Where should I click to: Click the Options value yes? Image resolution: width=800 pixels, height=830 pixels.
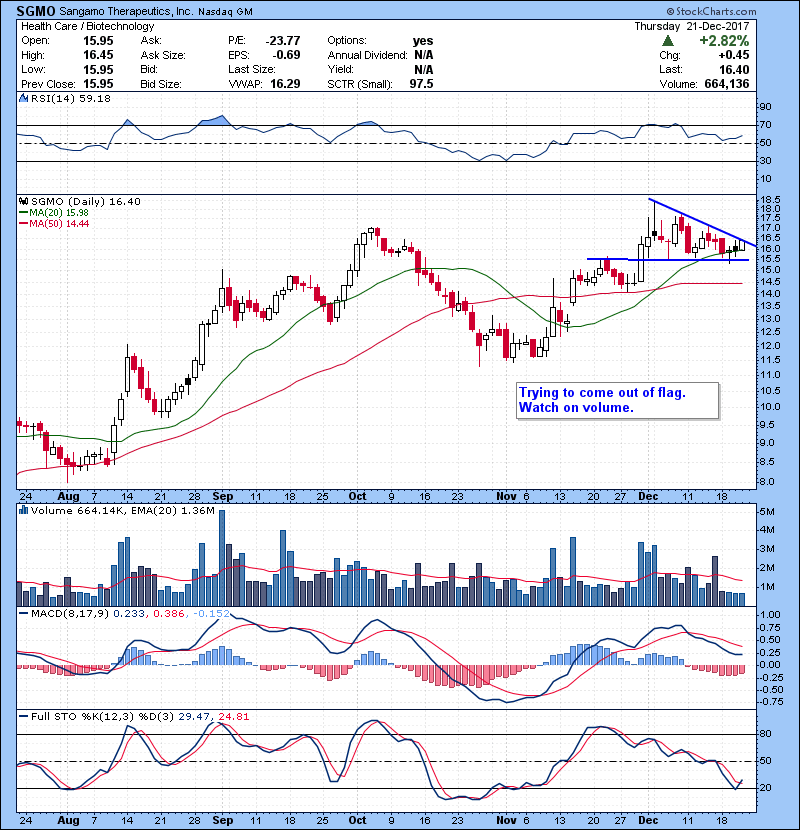423,41
